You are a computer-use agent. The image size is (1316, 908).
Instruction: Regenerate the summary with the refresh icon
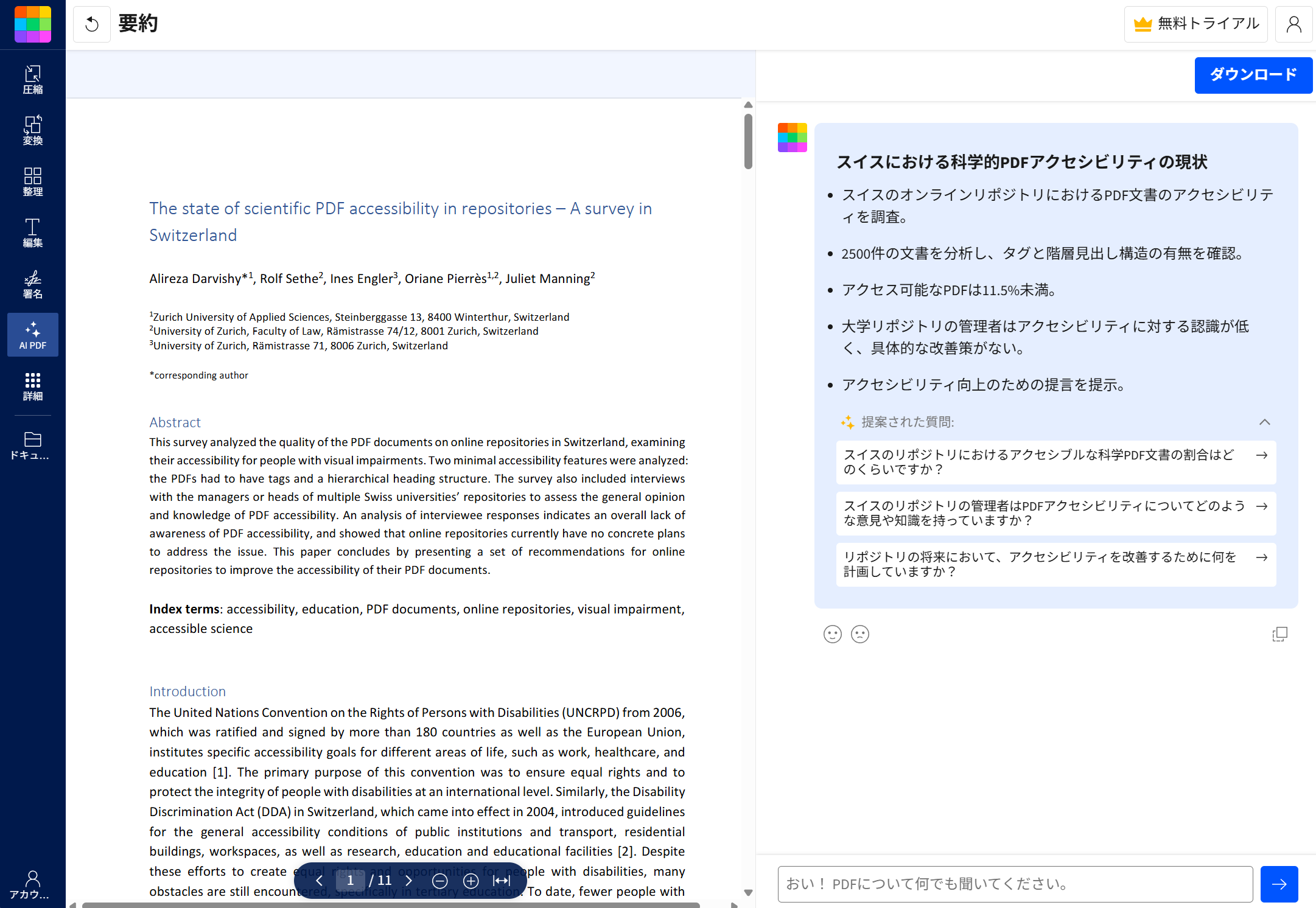pyautogui.click(x=91, y=24)
